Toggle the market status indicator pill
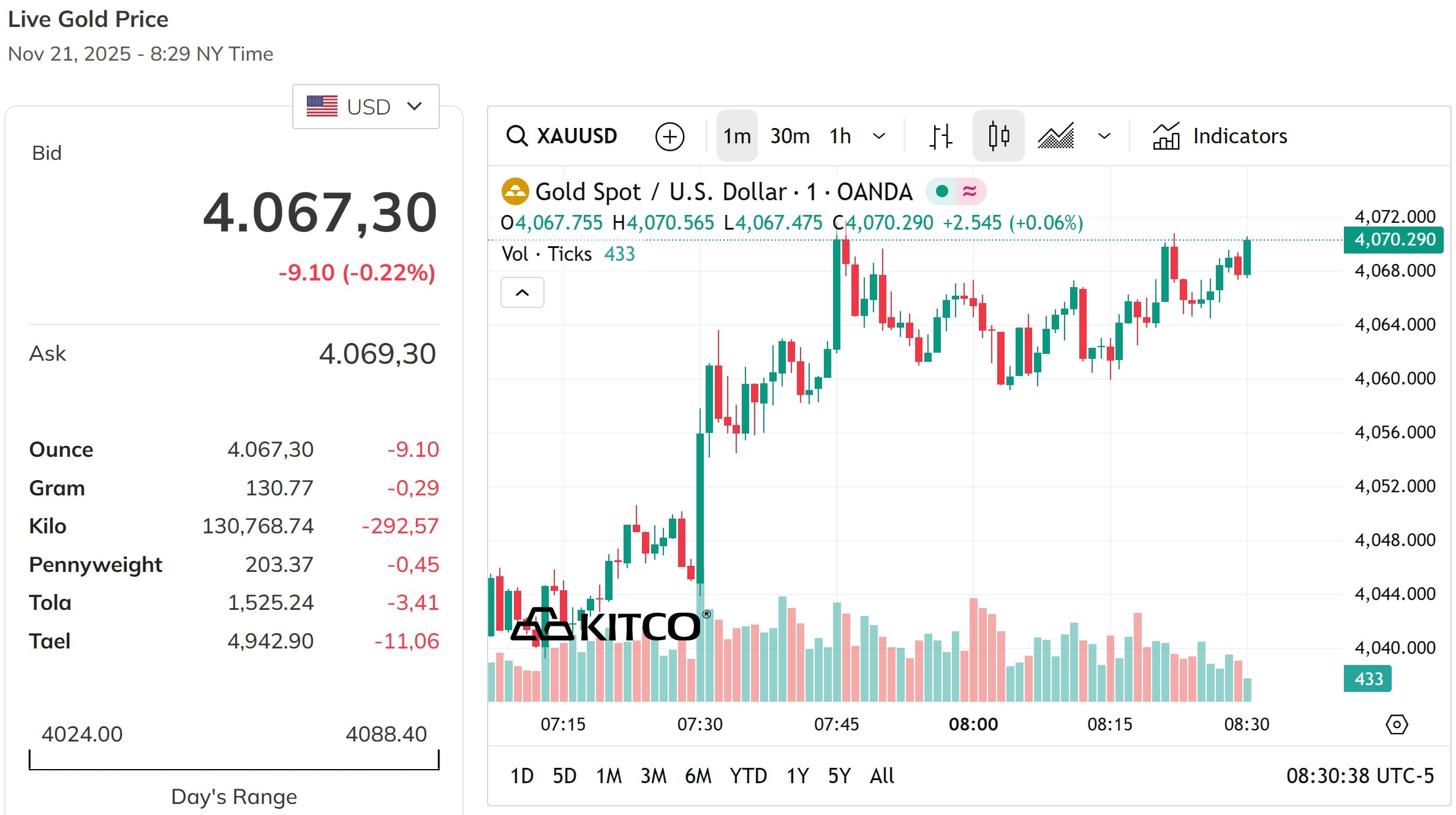1456x815 pixels. [x=960, y=191]
